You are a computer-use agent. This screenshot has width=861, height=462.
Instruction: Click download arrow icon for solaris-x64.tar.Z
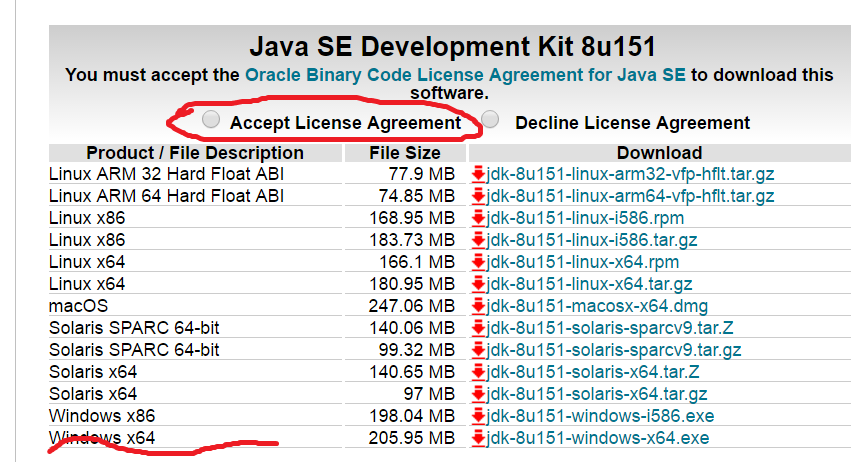click(478, 372)
